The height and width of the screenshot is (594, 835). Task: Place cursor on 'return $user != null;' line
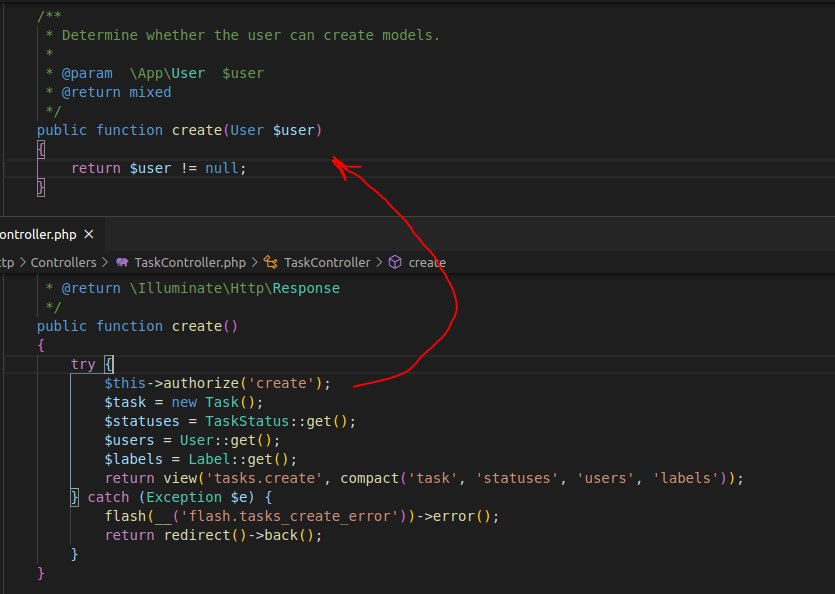pyautogui.click(x=159, y=168)
